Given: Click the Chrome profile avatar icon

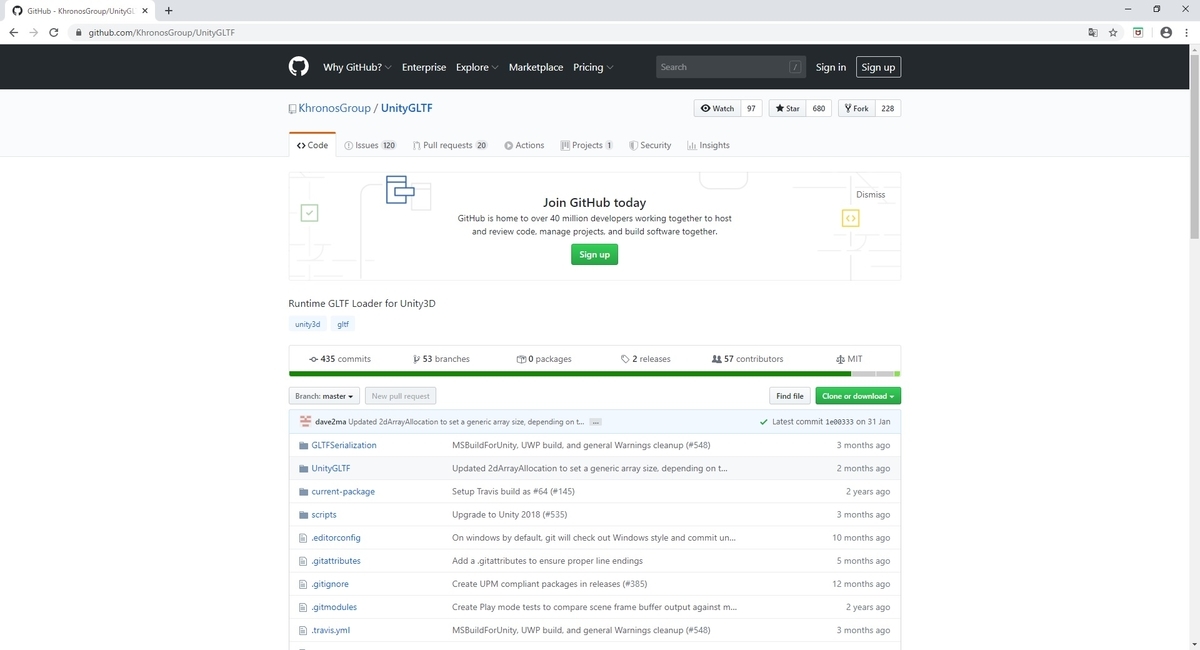Looking at the screenshot, I should [1165, 32].
